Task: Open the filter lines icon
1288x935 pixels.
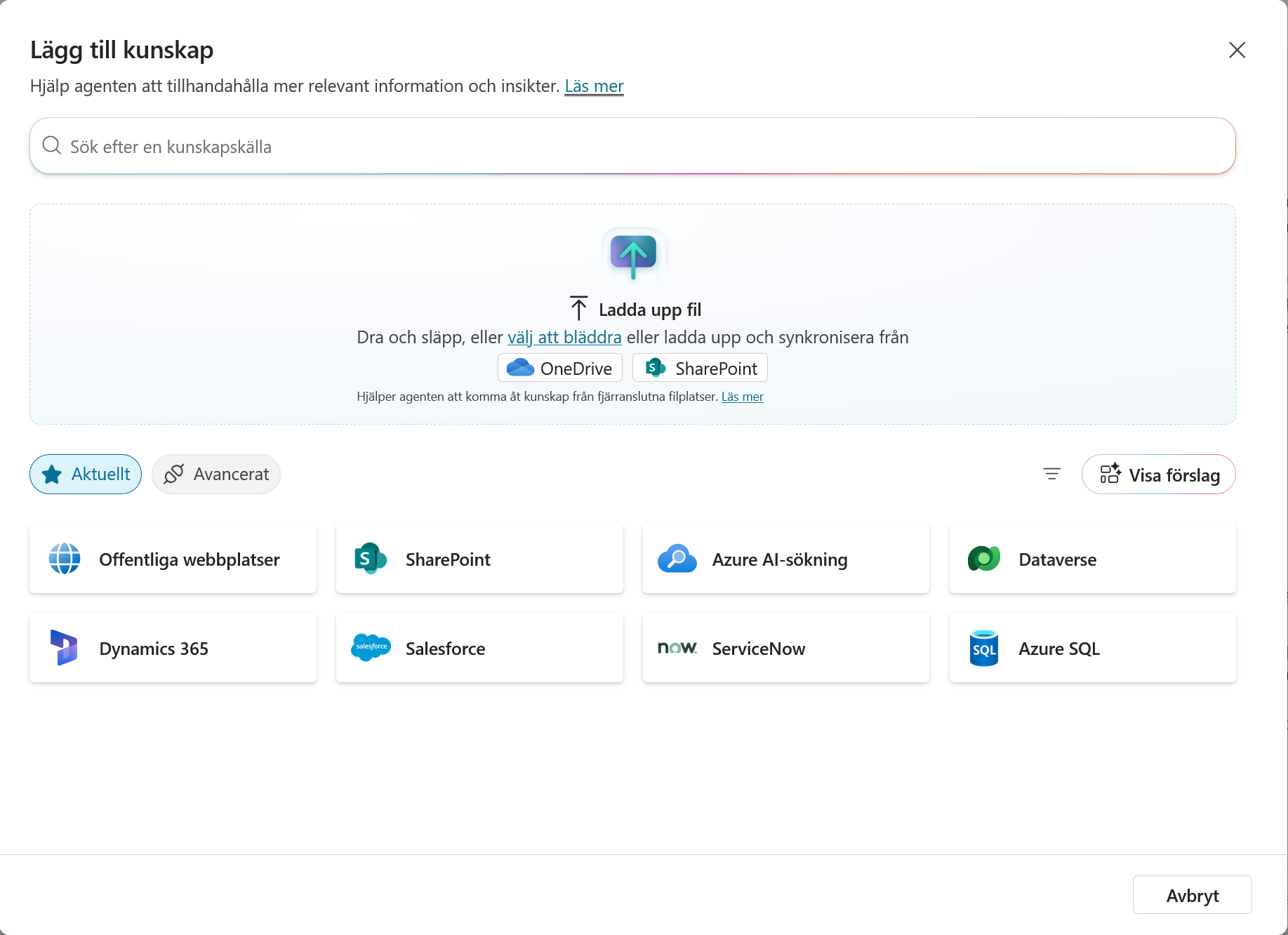Action: coord(1051,475)
